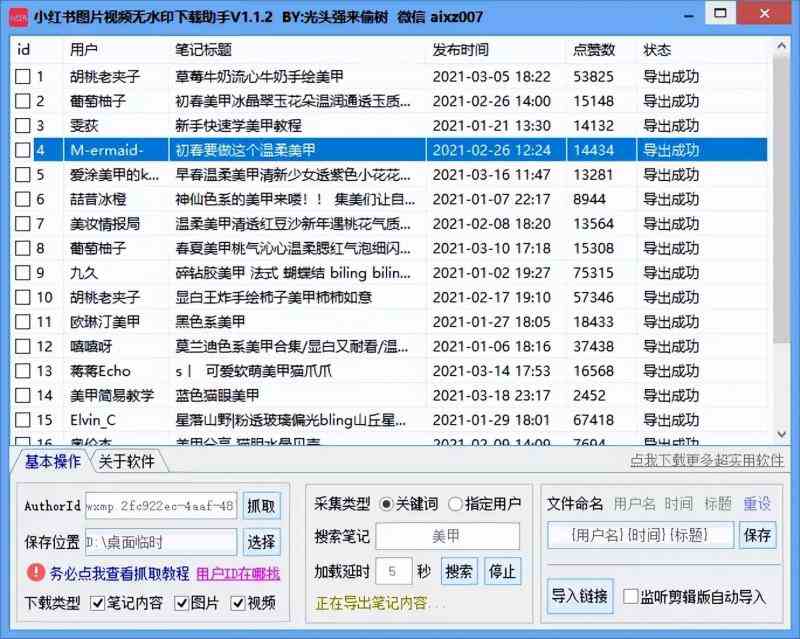Focus the file naming template field
This screenshot has width=800, height=639.
tap(640, 535)
